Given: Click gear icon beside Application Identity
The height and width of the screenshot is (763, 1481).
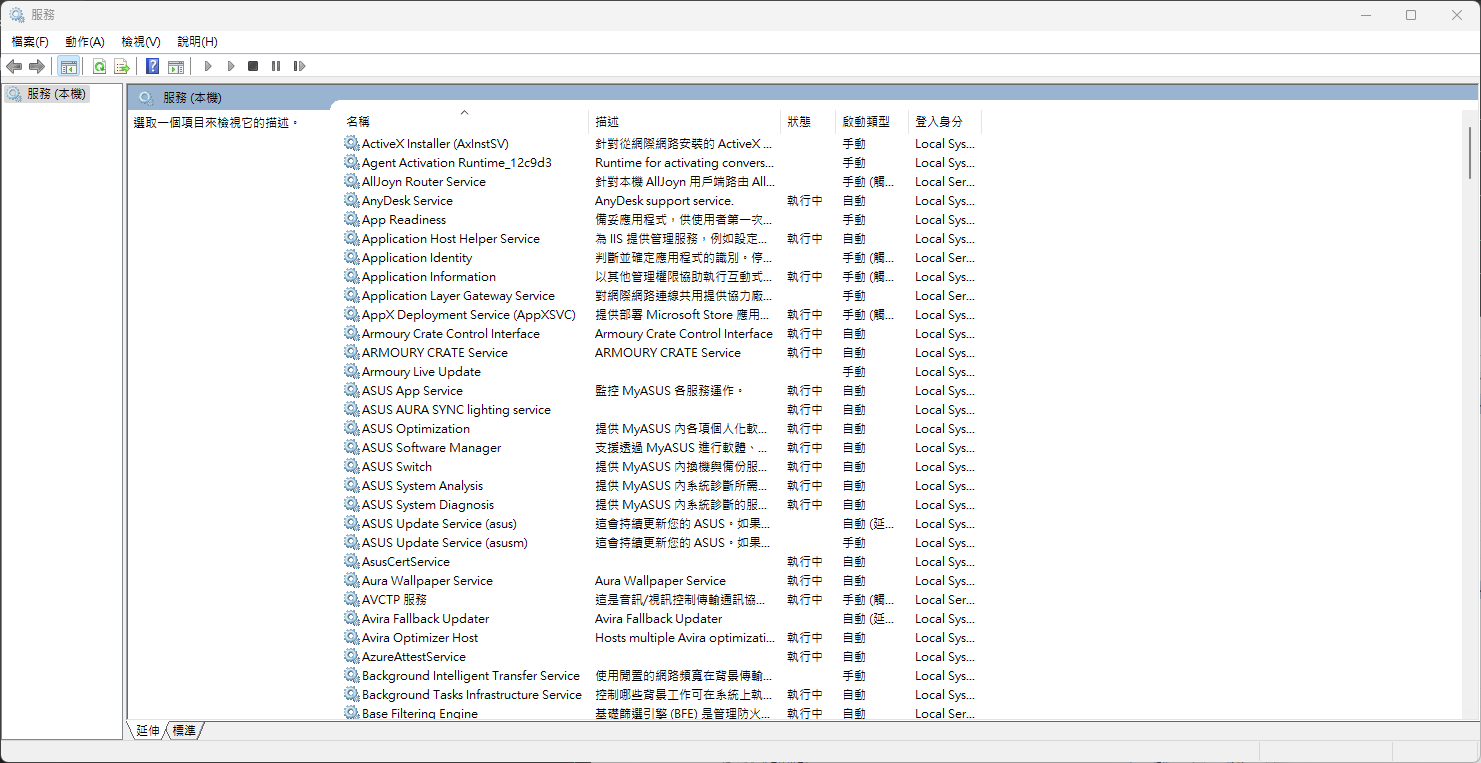Looking at the screenshot, I should click(x=352, y=258).
